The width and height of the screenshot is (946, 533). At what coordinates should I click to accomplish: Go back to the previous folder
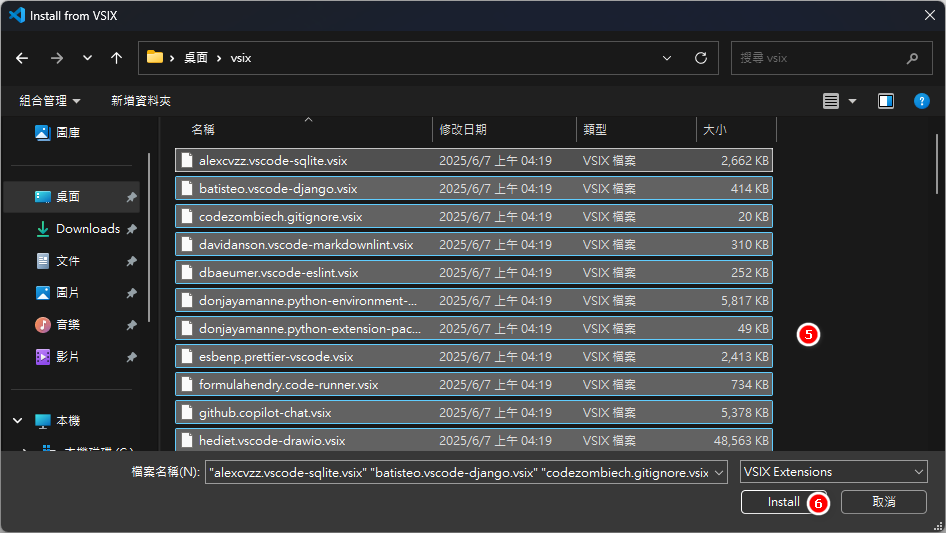[22, 58]
